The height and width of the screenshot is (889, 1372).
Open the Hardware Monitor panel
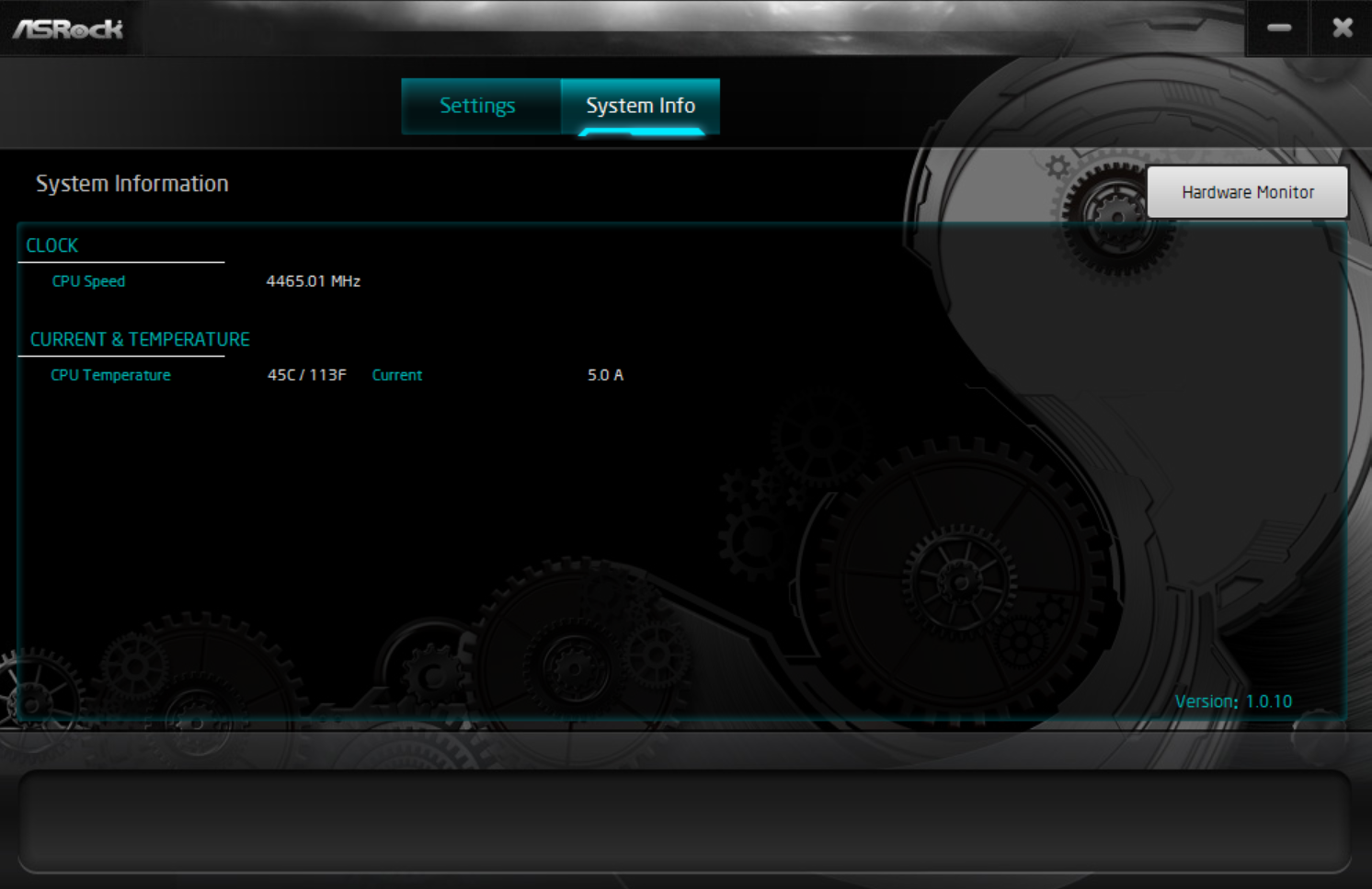(1247, 191)
